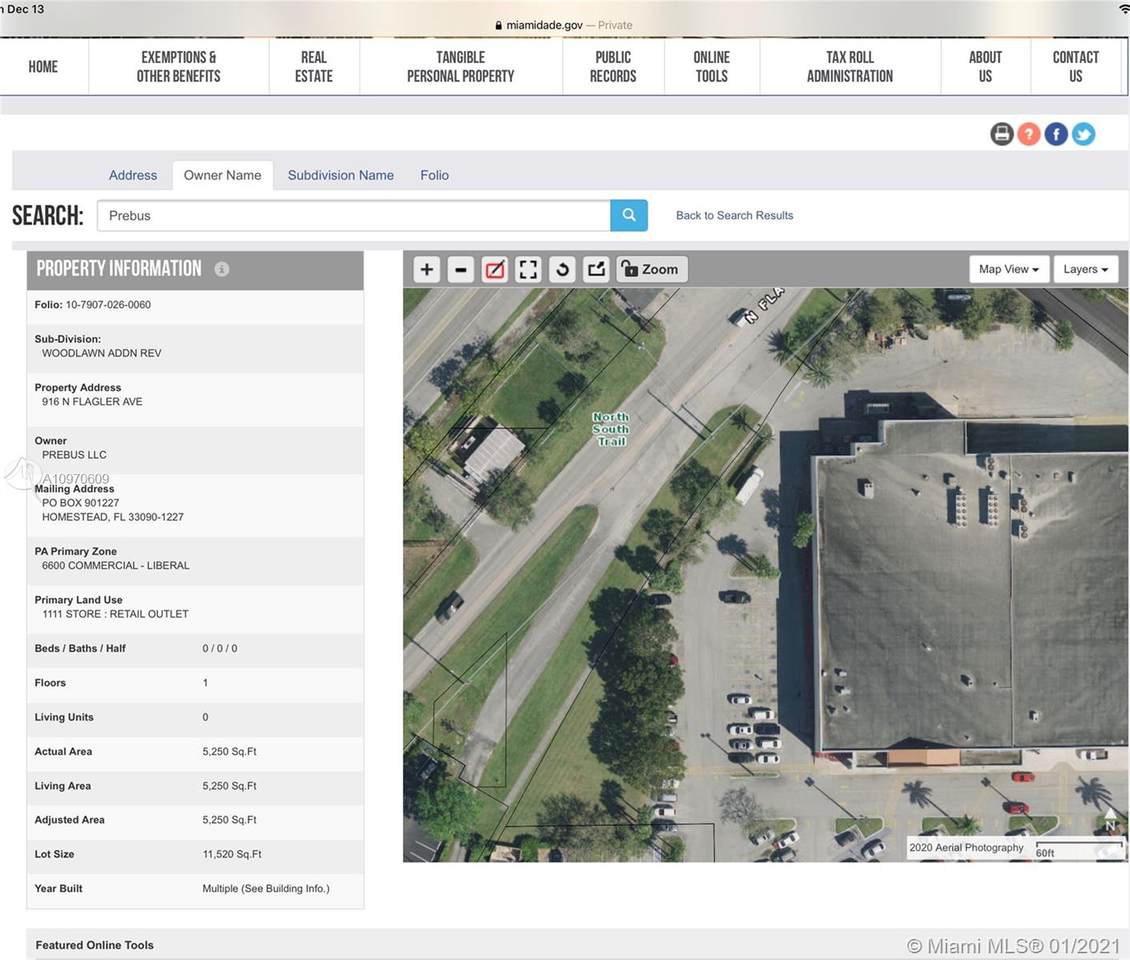Expand the Layers dropdown
Viewport: 1130px width, 960px height.
[1085, 269]
